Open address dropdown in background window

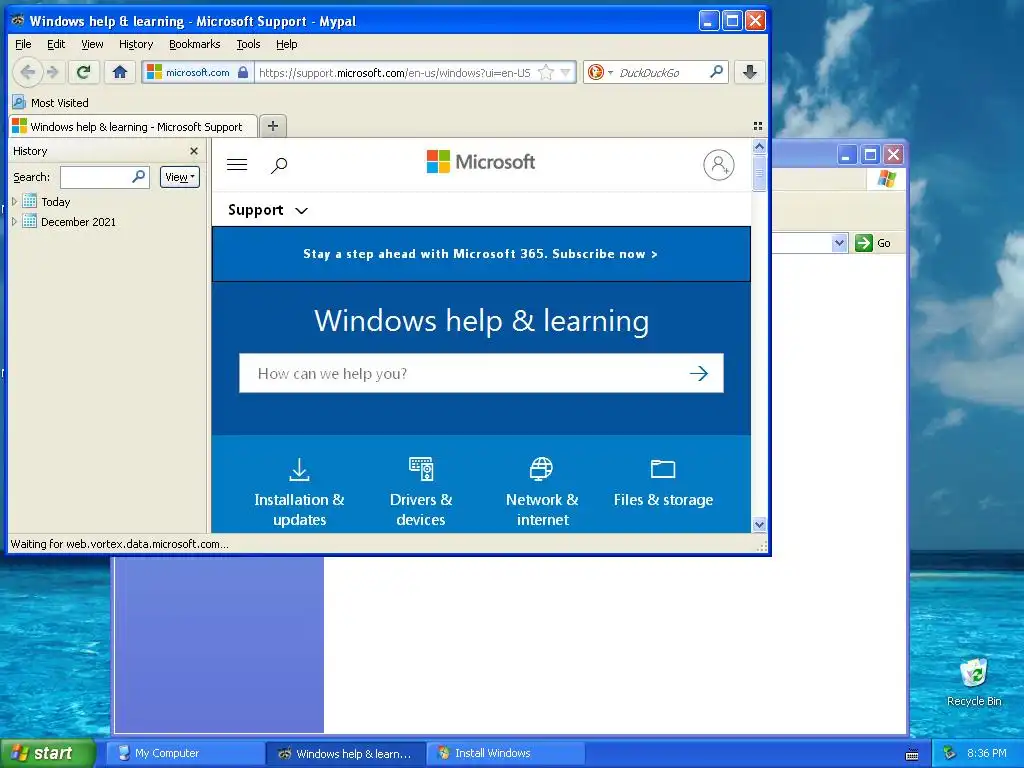(x=839, y=243)
